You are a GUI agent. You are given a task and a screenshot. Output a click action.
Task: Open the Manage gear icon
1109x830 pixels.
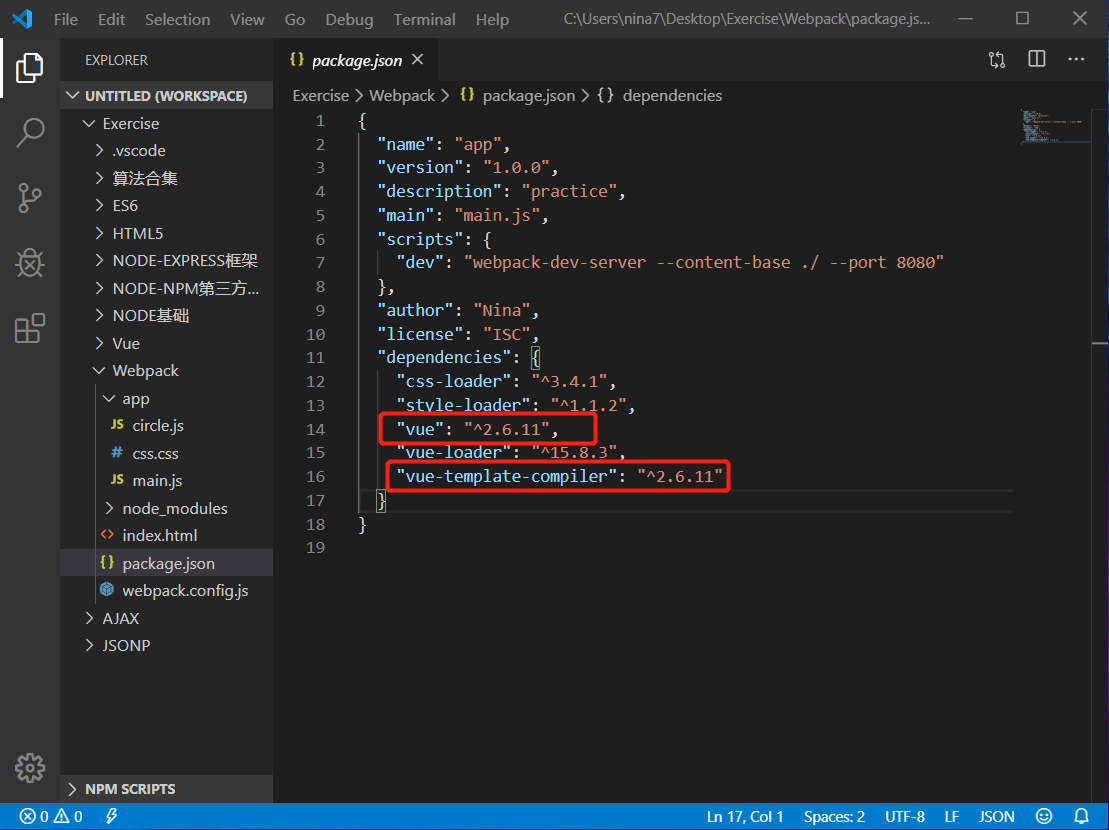29,767
